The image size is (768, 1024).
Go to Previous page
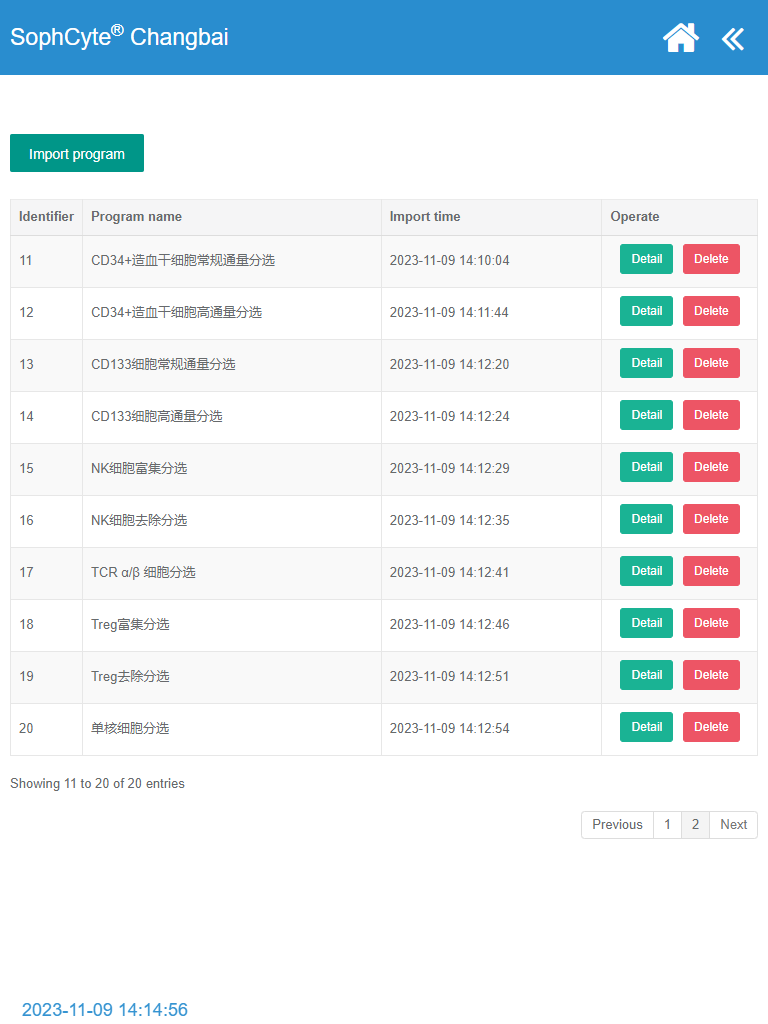[617, 825]
